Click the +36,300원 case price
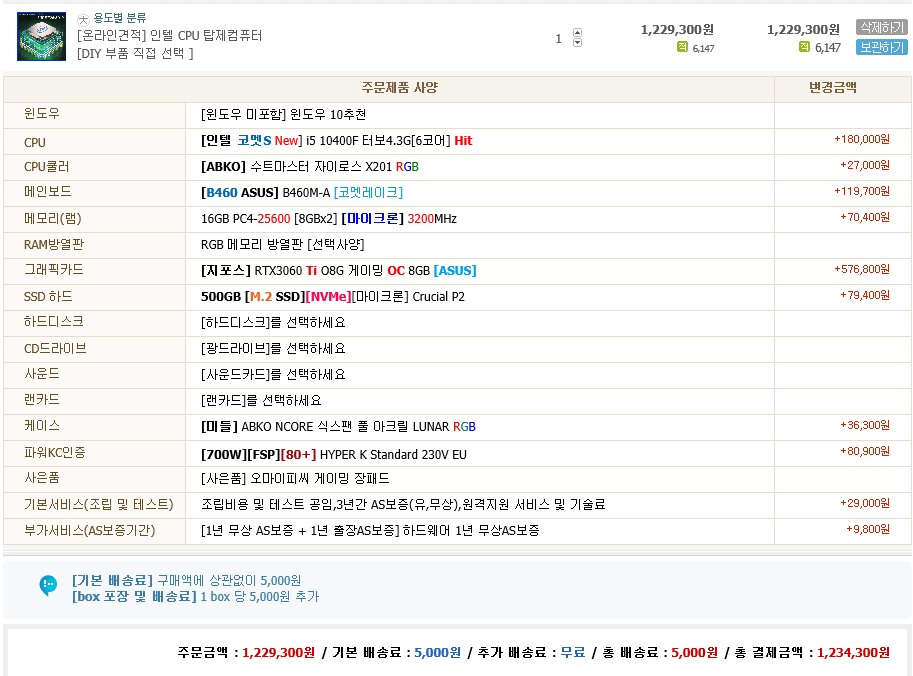 865,426
